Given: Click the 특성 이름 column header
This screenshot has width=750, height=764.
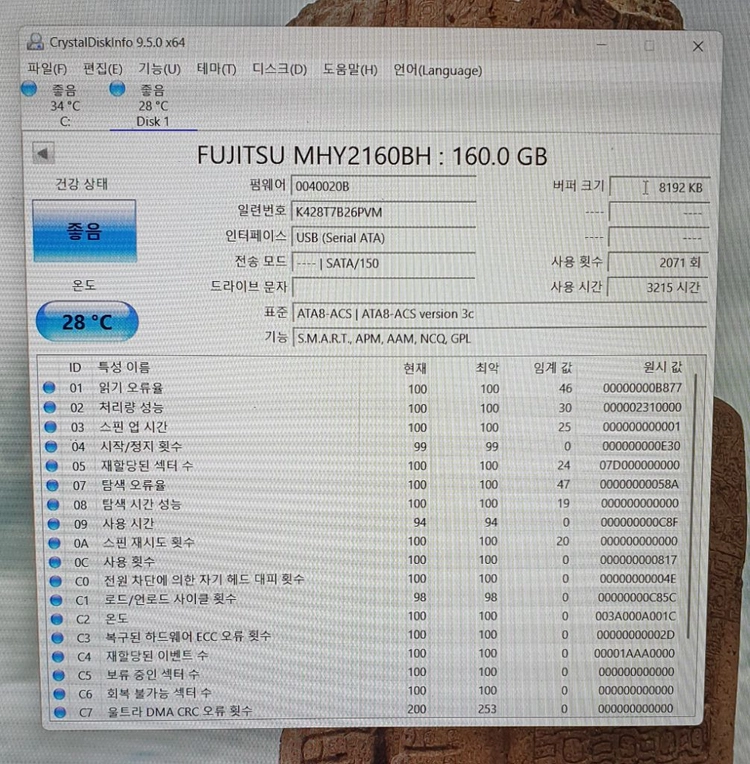Looking at the screenshot, I should [124, 366].
